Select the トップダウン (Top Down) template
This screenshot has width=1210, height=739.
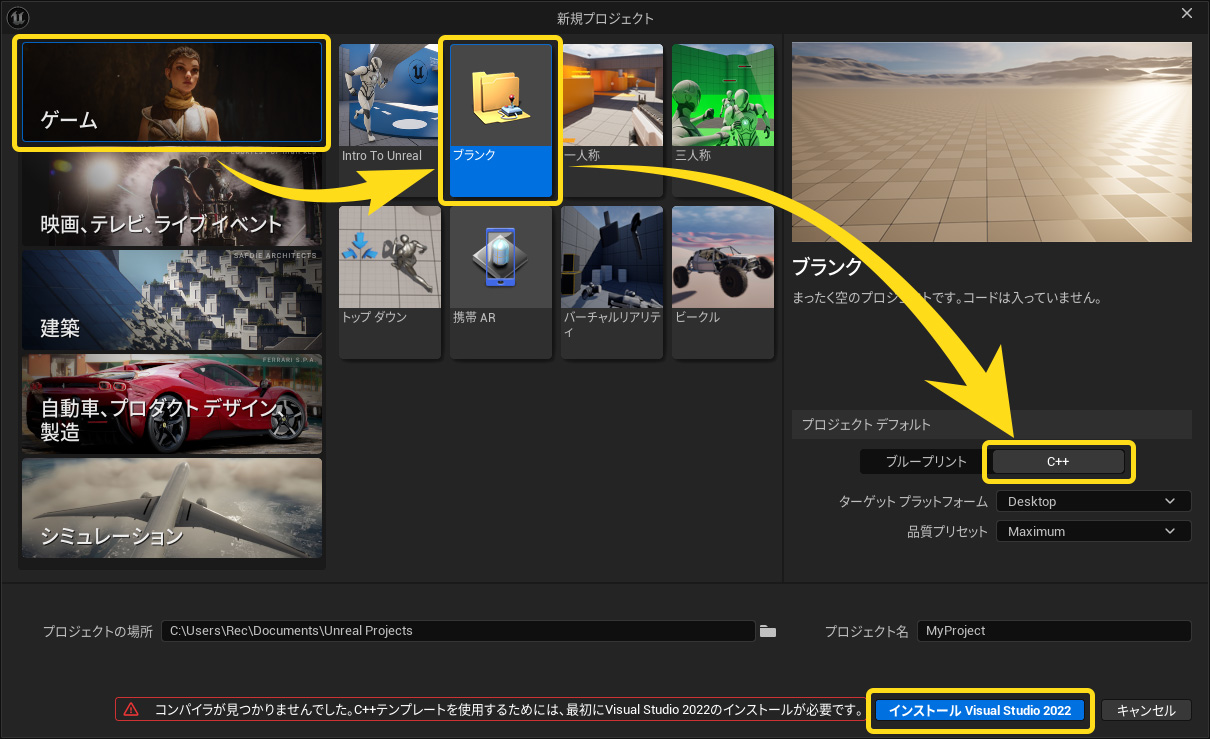[389, 257]
